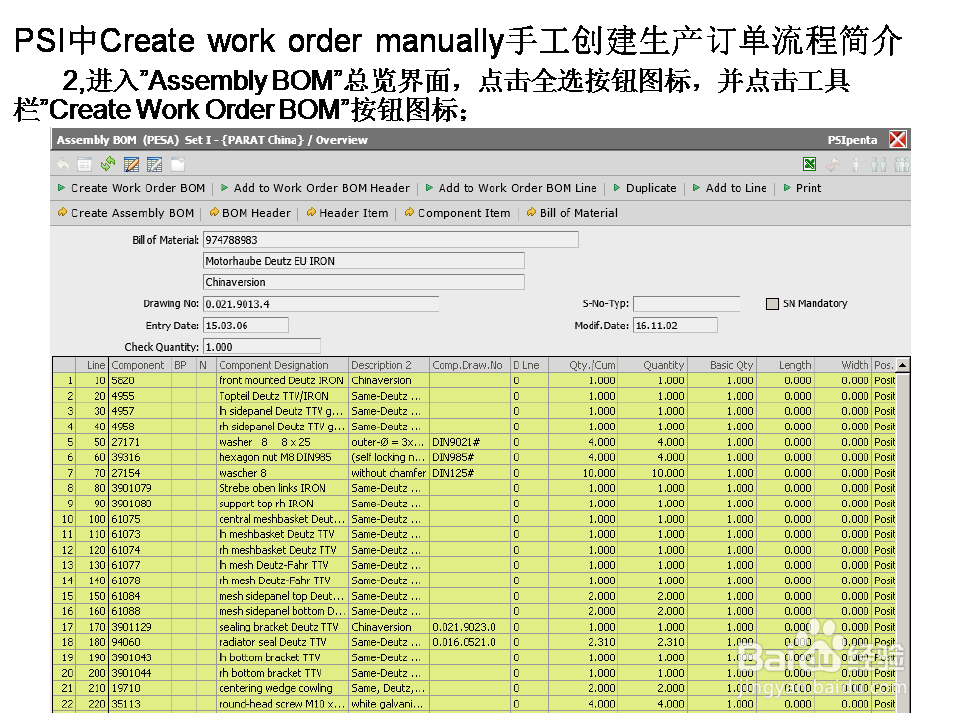Click the select-all corner cell of table
This screenshot has height=720, width=960.
64,365
